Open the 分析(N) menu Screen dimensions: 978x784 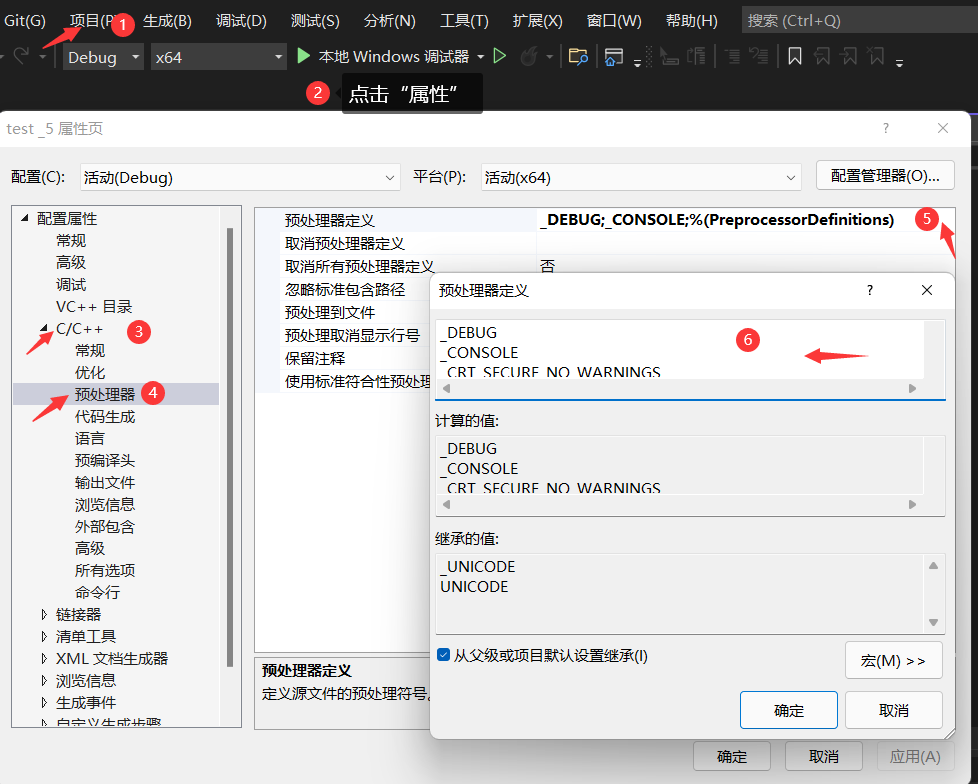coord(390,21)
